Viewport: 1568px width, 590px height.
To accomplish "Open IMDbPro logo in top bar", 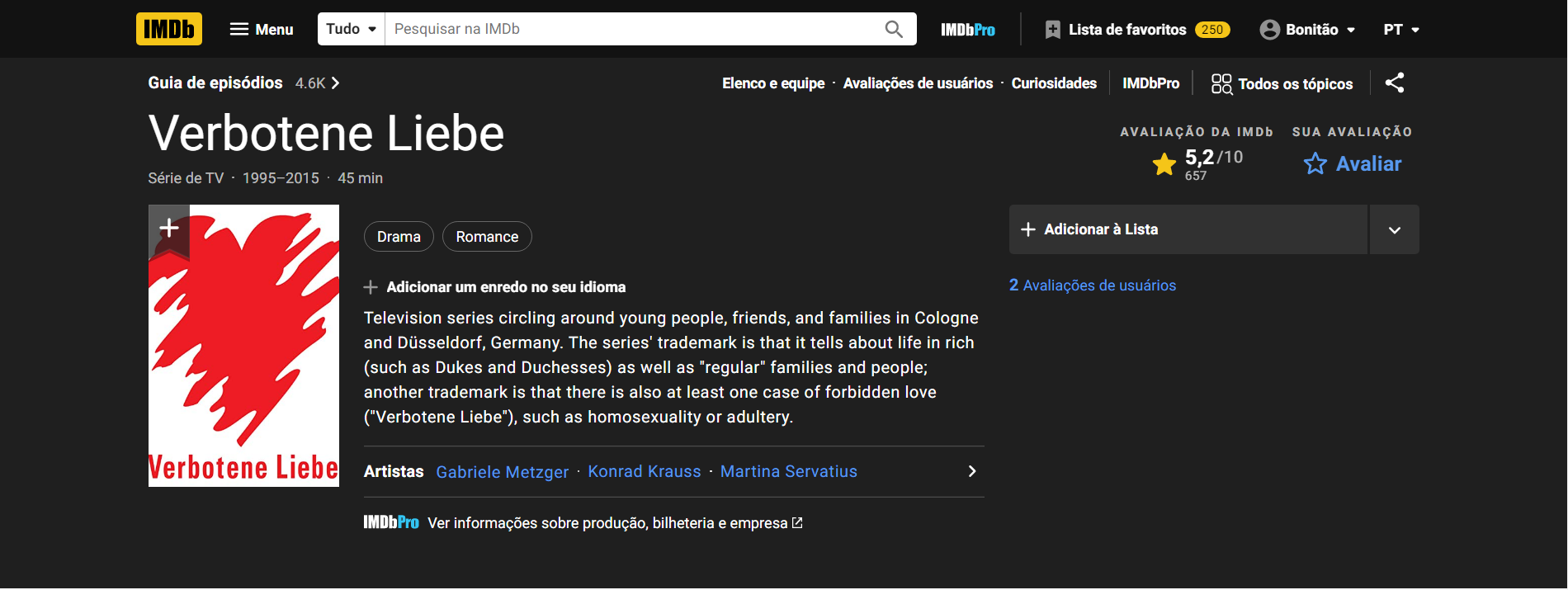I will tap(967, 30).
